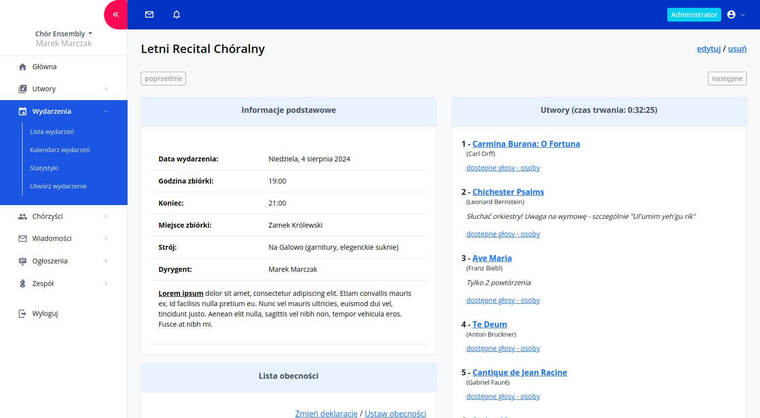Collapse the sidebar with double-chevron button
The width and height of the screenshot is (760, 418).
coord(116,15)
